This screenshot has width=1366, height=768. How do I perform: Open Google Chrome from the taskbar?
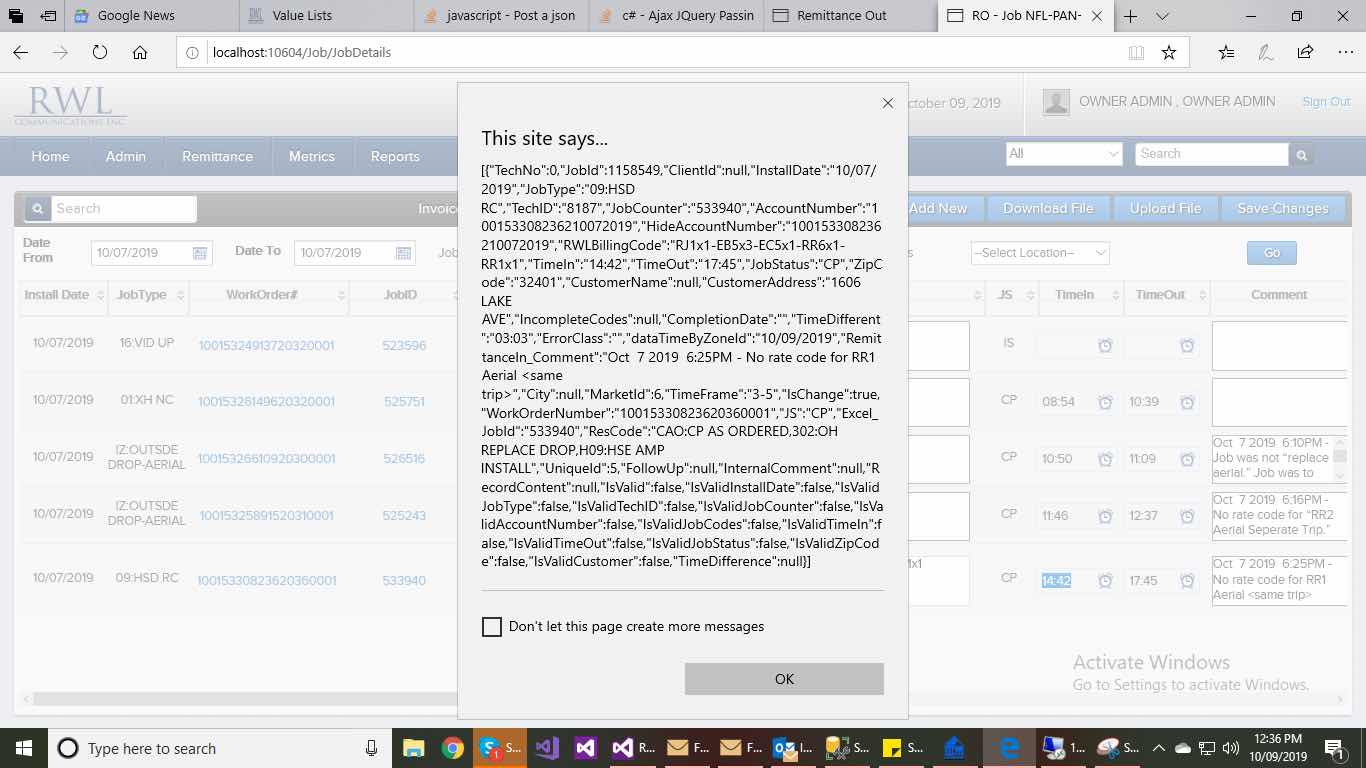click(x=452, y=748)
